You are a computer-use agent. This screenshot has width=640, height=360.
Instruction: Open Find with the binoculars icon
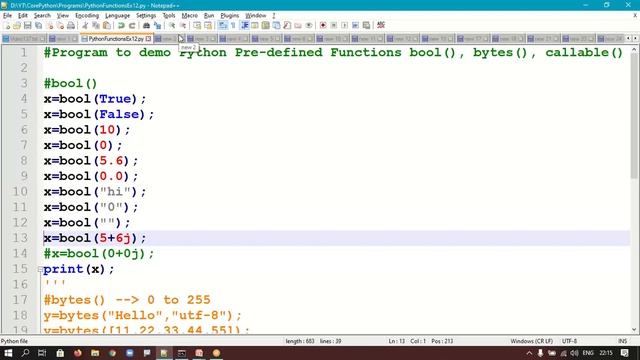146,25
